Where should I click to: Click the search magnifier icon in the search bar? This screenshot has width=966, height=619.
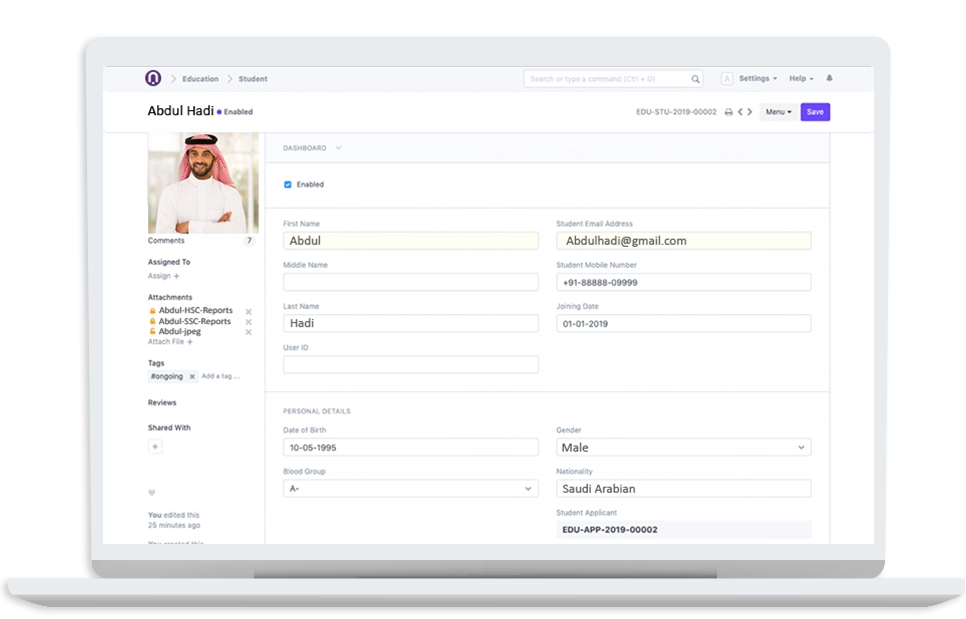tap(695, 78)
